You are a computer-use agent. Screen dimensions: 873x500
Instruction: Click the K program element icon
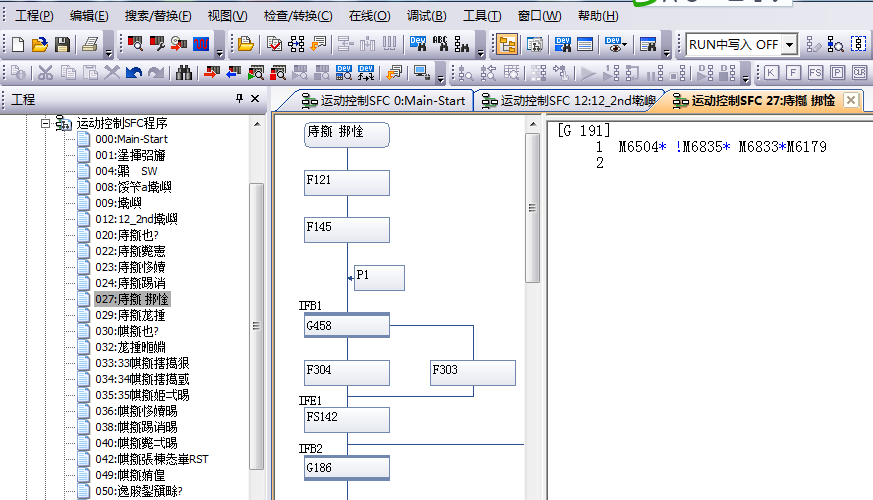[771, 73]
